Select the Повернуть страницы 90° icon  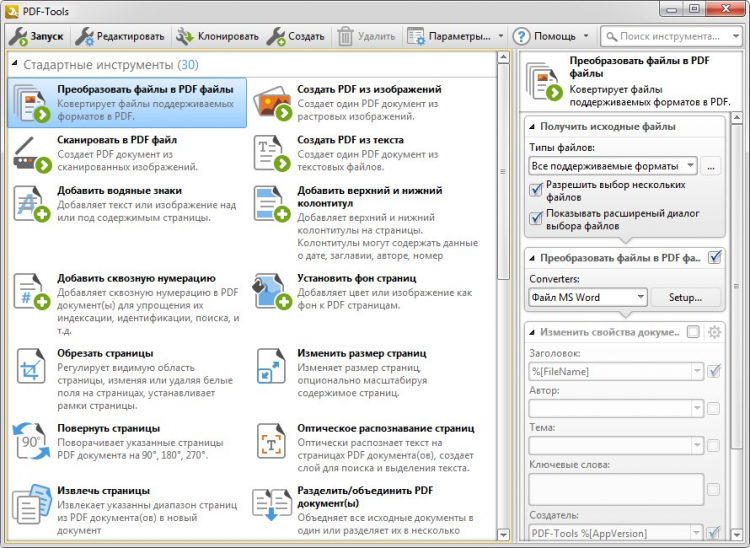pyautogui.click(x=32, y=441)
